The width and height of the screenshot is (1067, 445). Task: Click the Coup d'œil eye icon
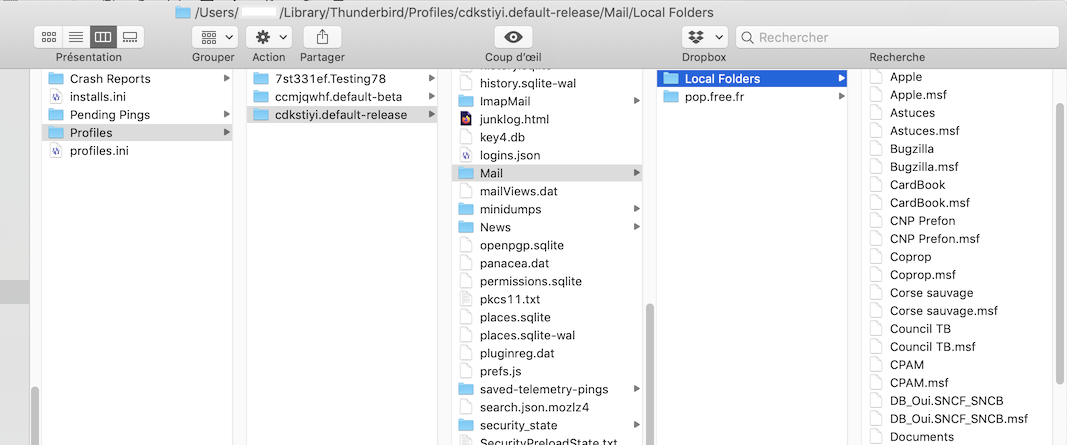point(513,37)
